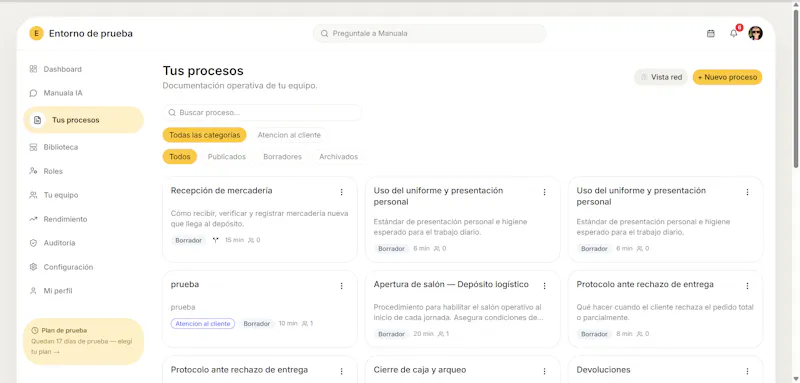Click the Roles sidebar icon
The image size is (800, 383).
(33, 171)
